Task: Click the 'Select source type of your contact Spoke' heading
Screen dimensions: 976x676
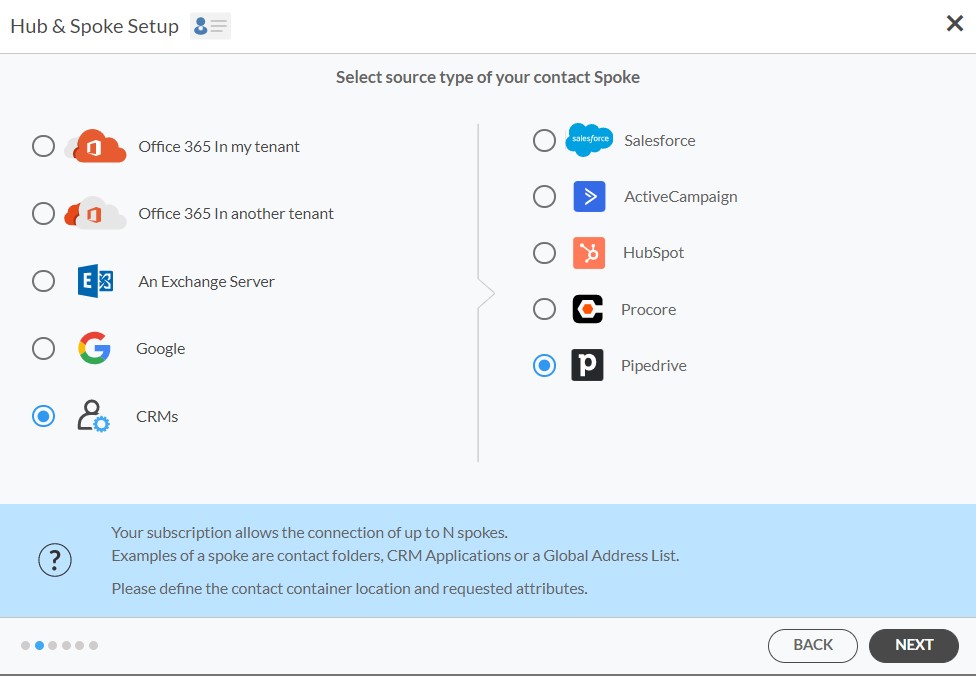Action: [488, 77]
